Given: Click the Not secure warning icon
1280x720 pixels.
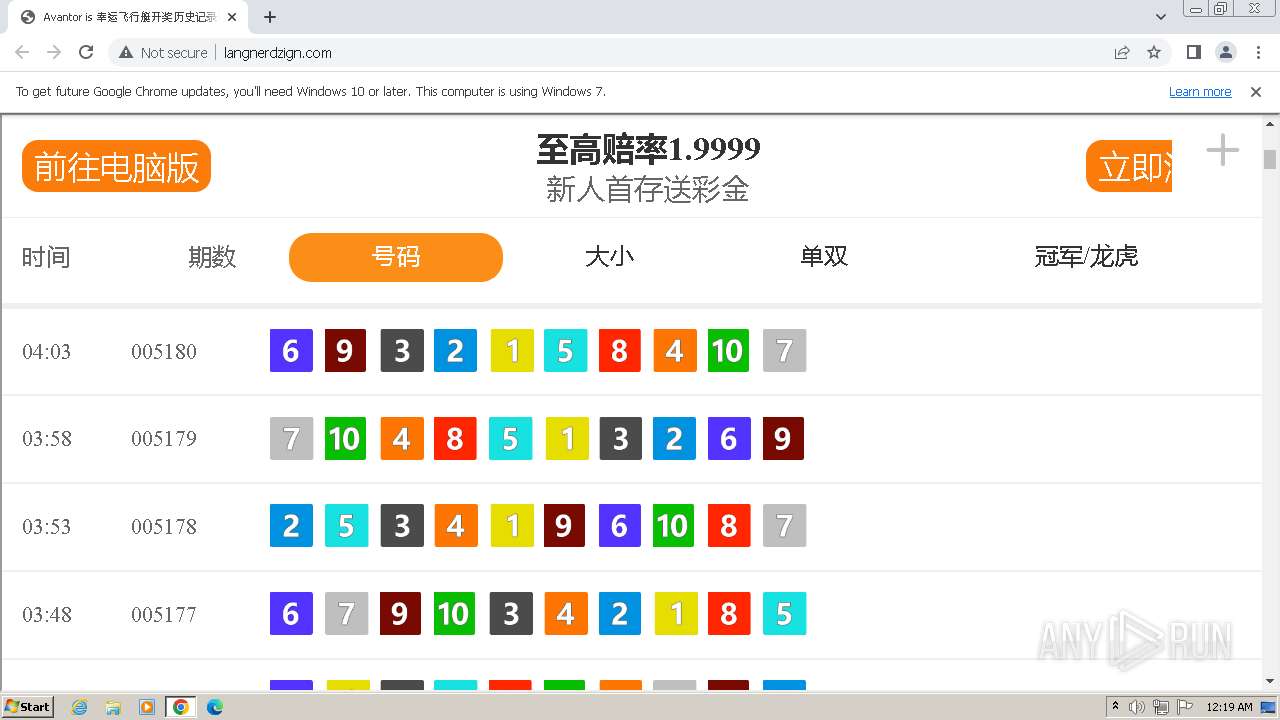Looking at the screenshot, I should click(126, 52).
